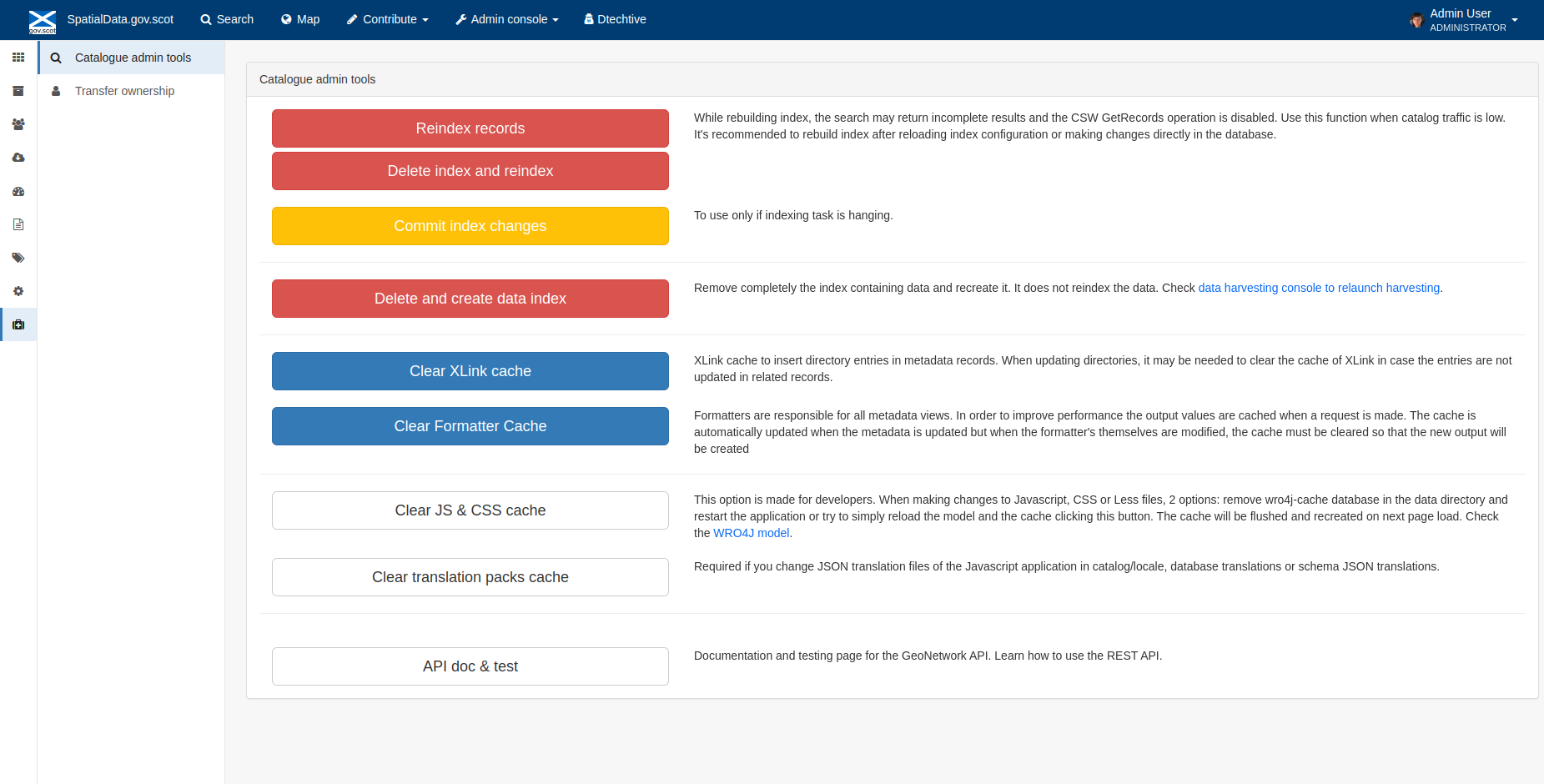This screenshot has height=784, width=1544.
Task: Open the reports document sidebar icon
Action: [18, 224]
